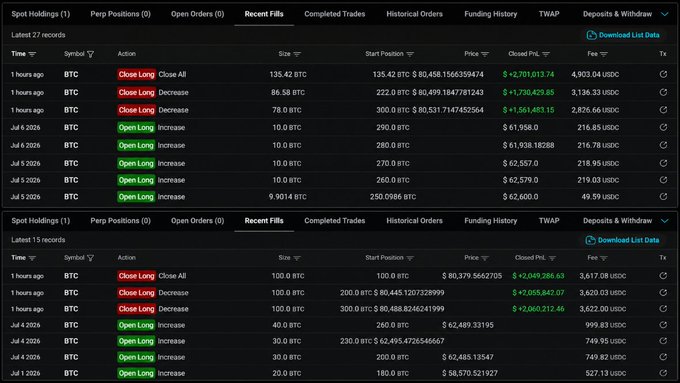Open Tx link for the 216.78 USDC fee row
Screen dimensions: 680x383
663,145
